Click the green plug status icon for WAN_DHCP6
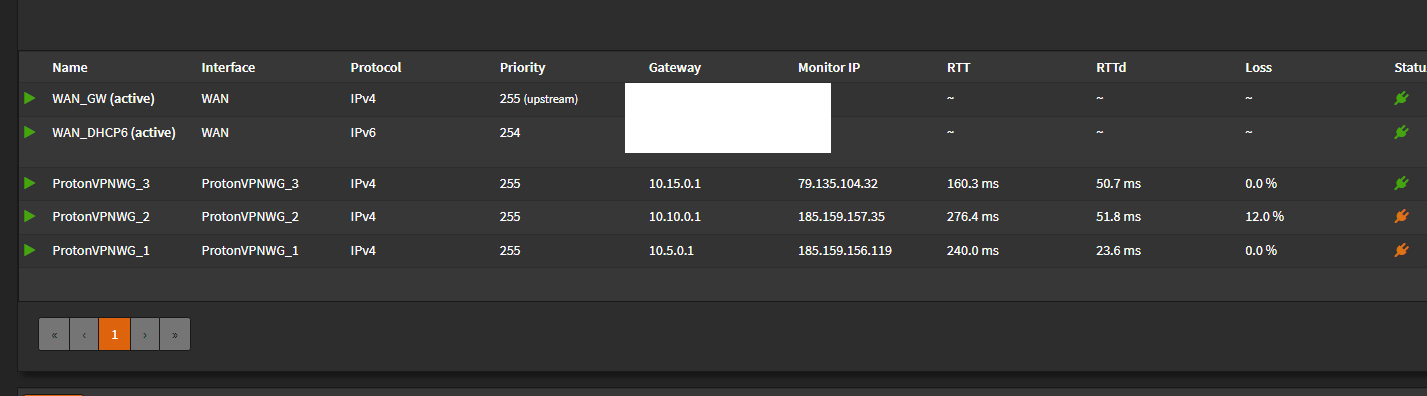This screenshot has width=1427, height=396. tap(1401, 132)
